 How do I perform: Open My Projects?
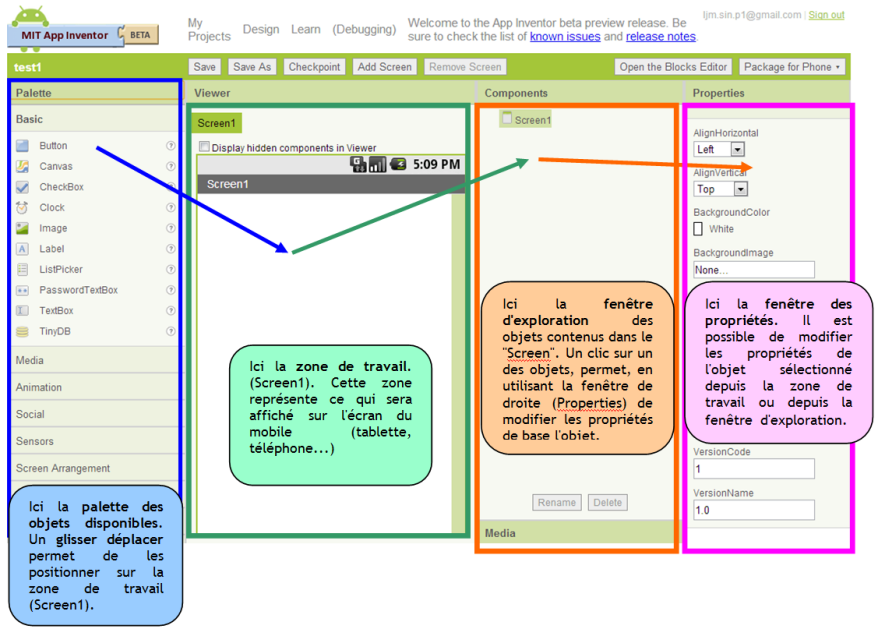click(209, 30)
